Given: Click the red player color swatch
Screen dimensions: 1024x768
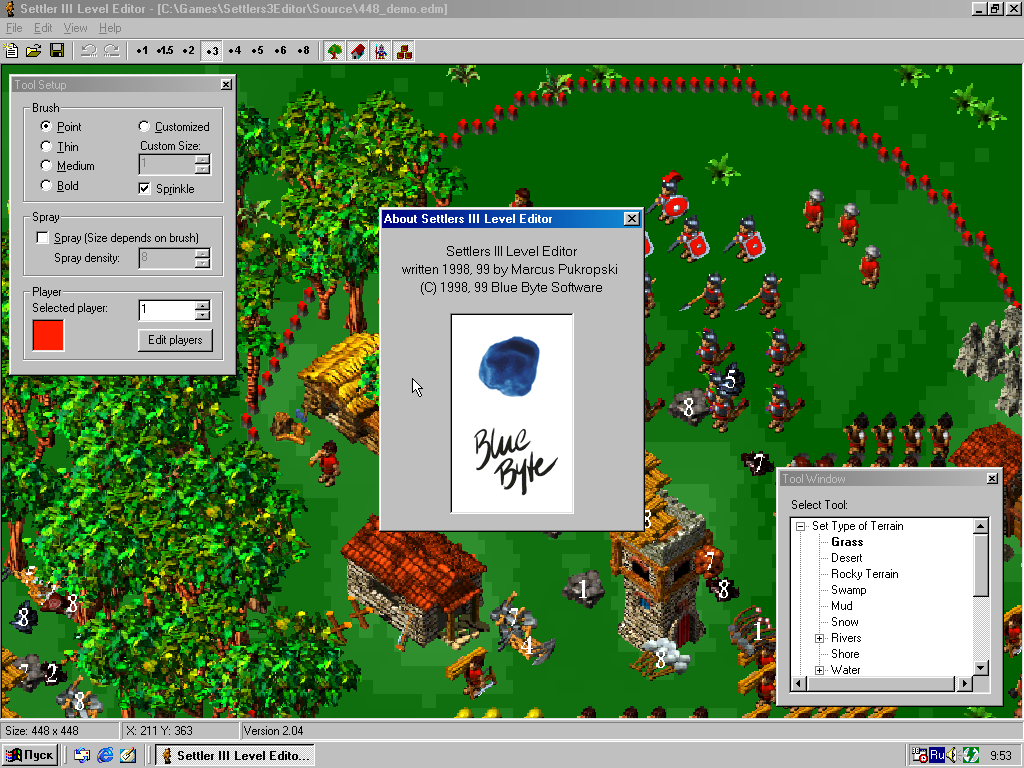Looking at the screenshot, I should (x=48, y=336).
